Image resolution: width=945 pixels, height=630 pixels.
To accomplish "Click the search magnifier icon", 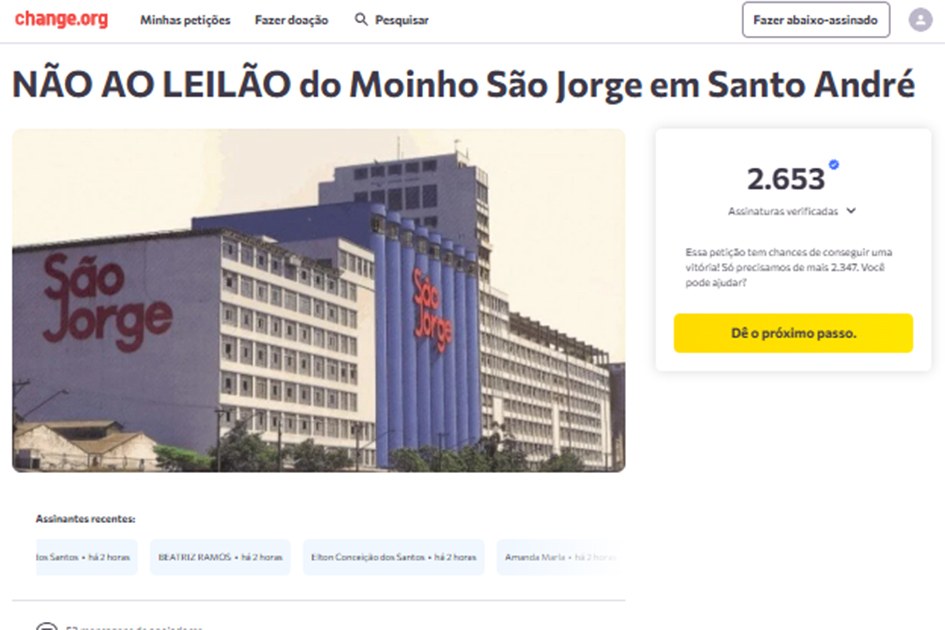I will click(361, 19).
